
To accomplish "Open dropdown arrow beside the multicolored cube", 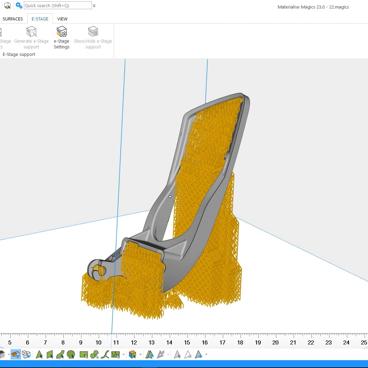I will click(x=140, y=355).
